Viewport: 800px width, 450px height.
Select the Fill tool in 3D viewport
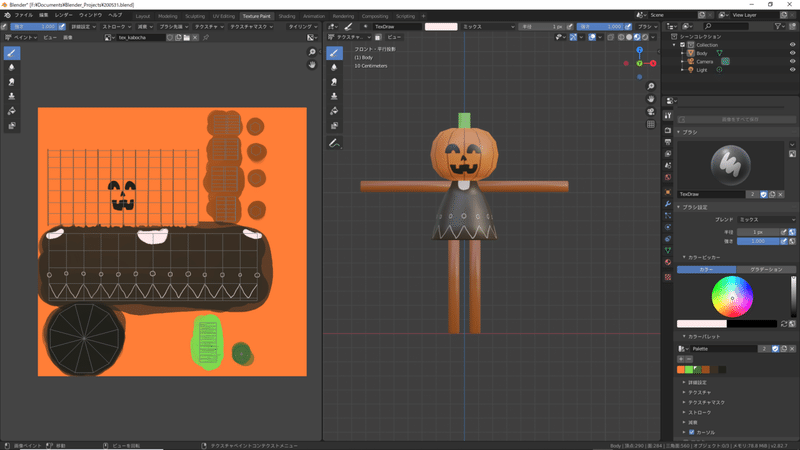tap(333, 111)
